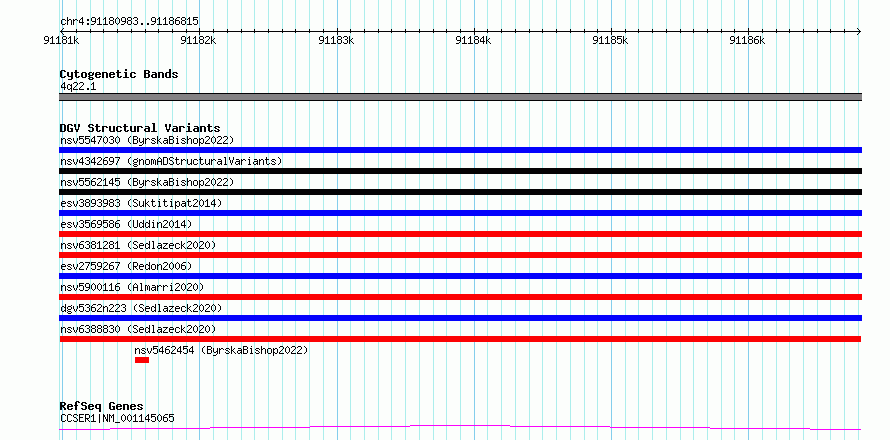The height and width of the screenshot is (440, 890).
Task: Open the dgv5362n223 (Sedlazeck2020) label
Action: click(x=141, y=308)
